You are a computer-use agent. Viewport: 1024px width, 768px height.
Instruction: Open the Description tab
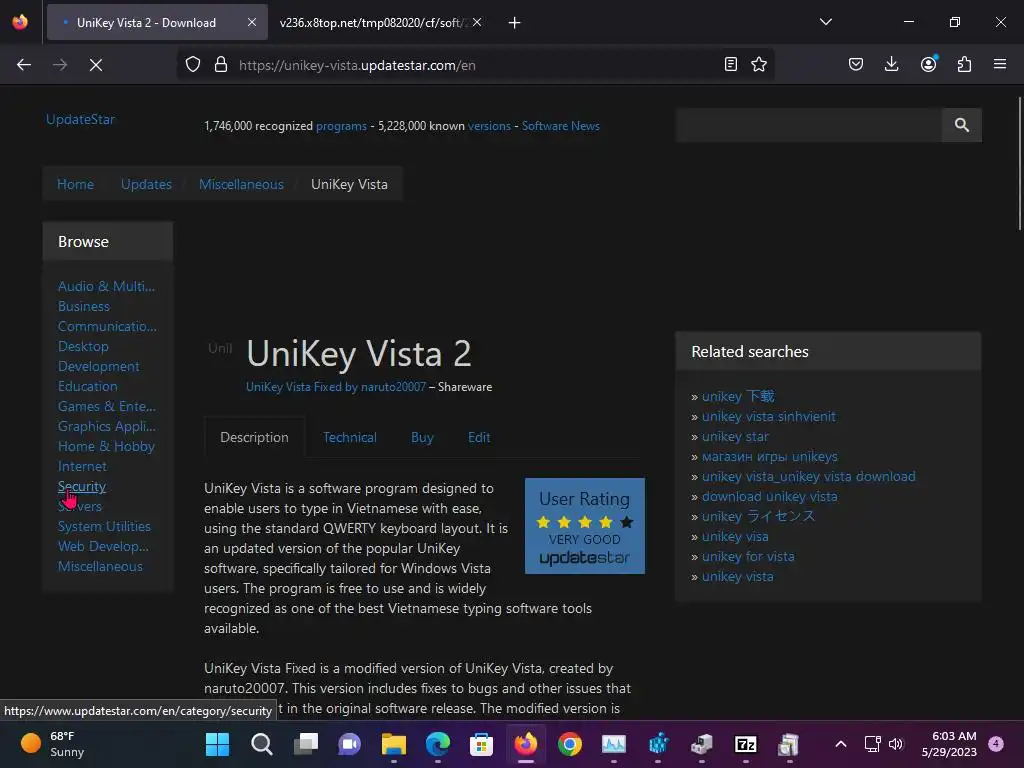[254, 438]
